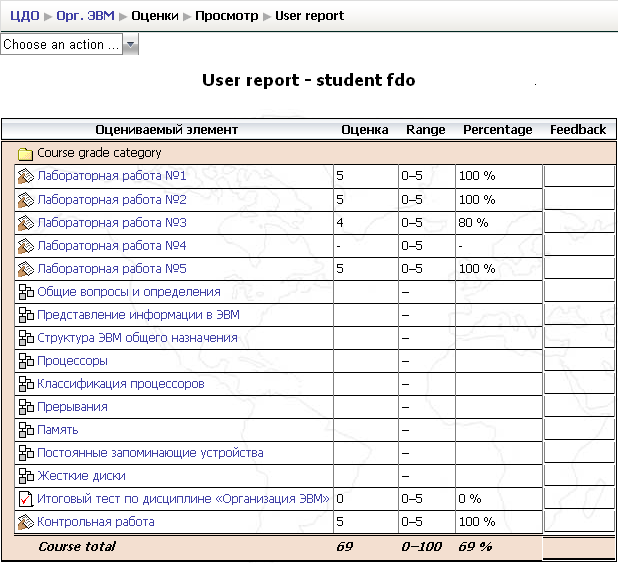Open Лабораторная работа №2 link
The image size is (618, 563).
coord(112,200)
